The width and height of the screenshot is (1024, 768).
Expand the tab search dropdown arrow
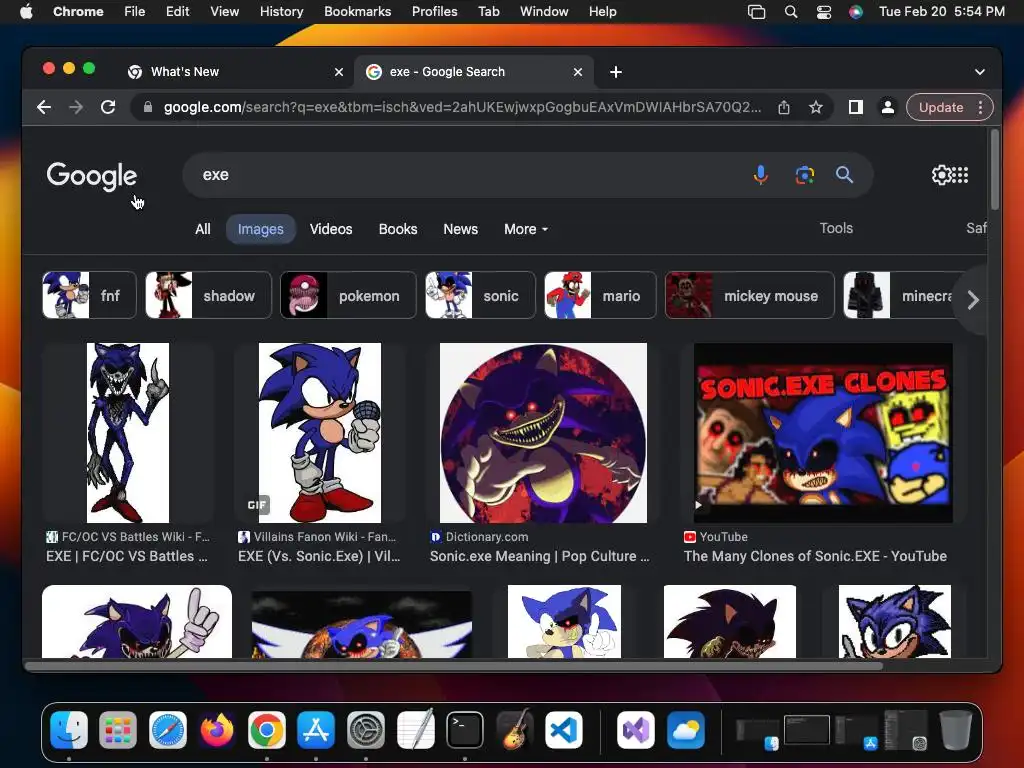(x=980, y=72)
